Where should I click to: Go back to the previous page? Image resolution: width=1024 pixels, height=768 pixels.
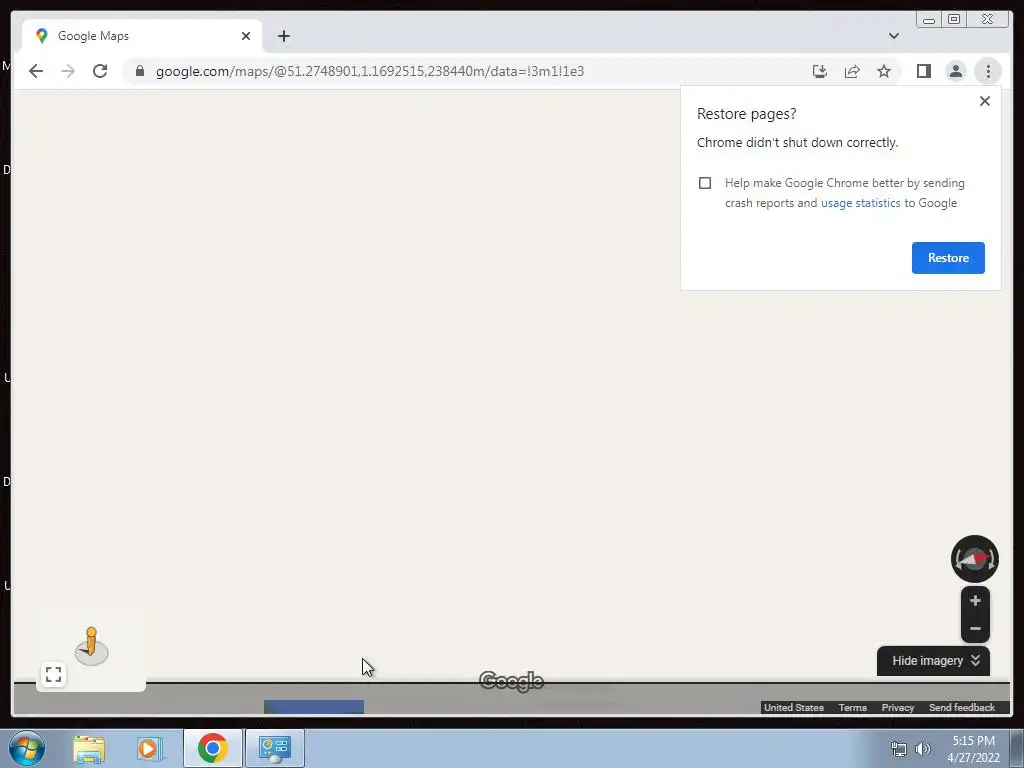click(36, 71)
